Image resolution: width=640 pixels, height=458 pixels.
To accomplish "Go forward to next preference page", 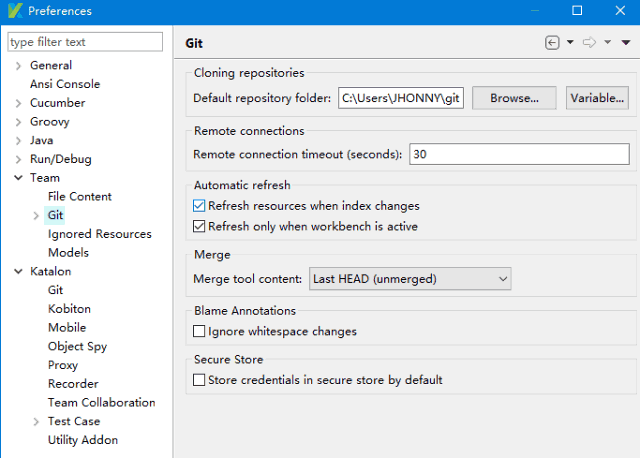I will (589, 42).
